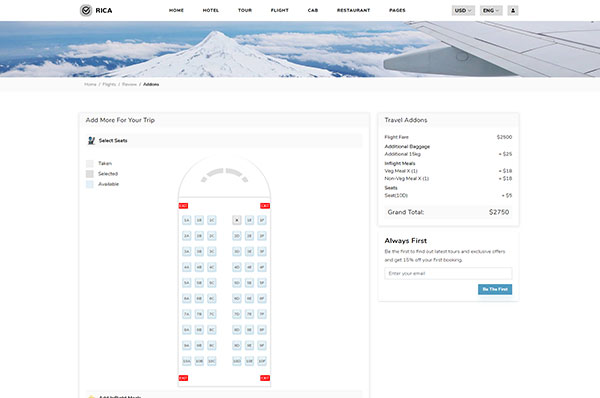This screenshot has width=600, height=398.
Task: Click the Select Seats seat icon
Action: click(x=91, y=140)
